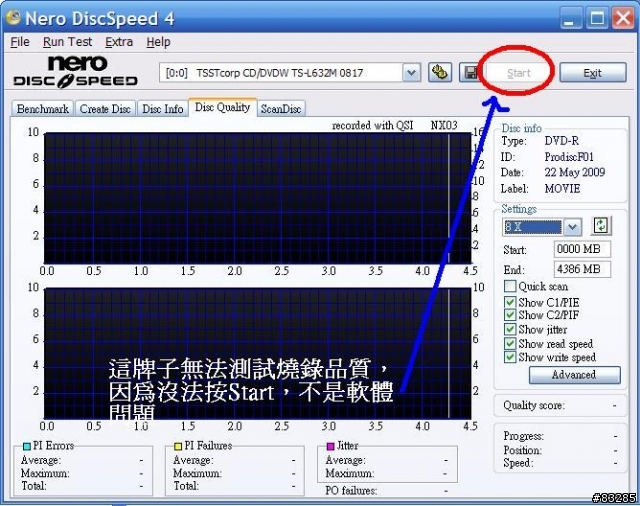Click the cyan PI Errors color swatch

[27, 446]
